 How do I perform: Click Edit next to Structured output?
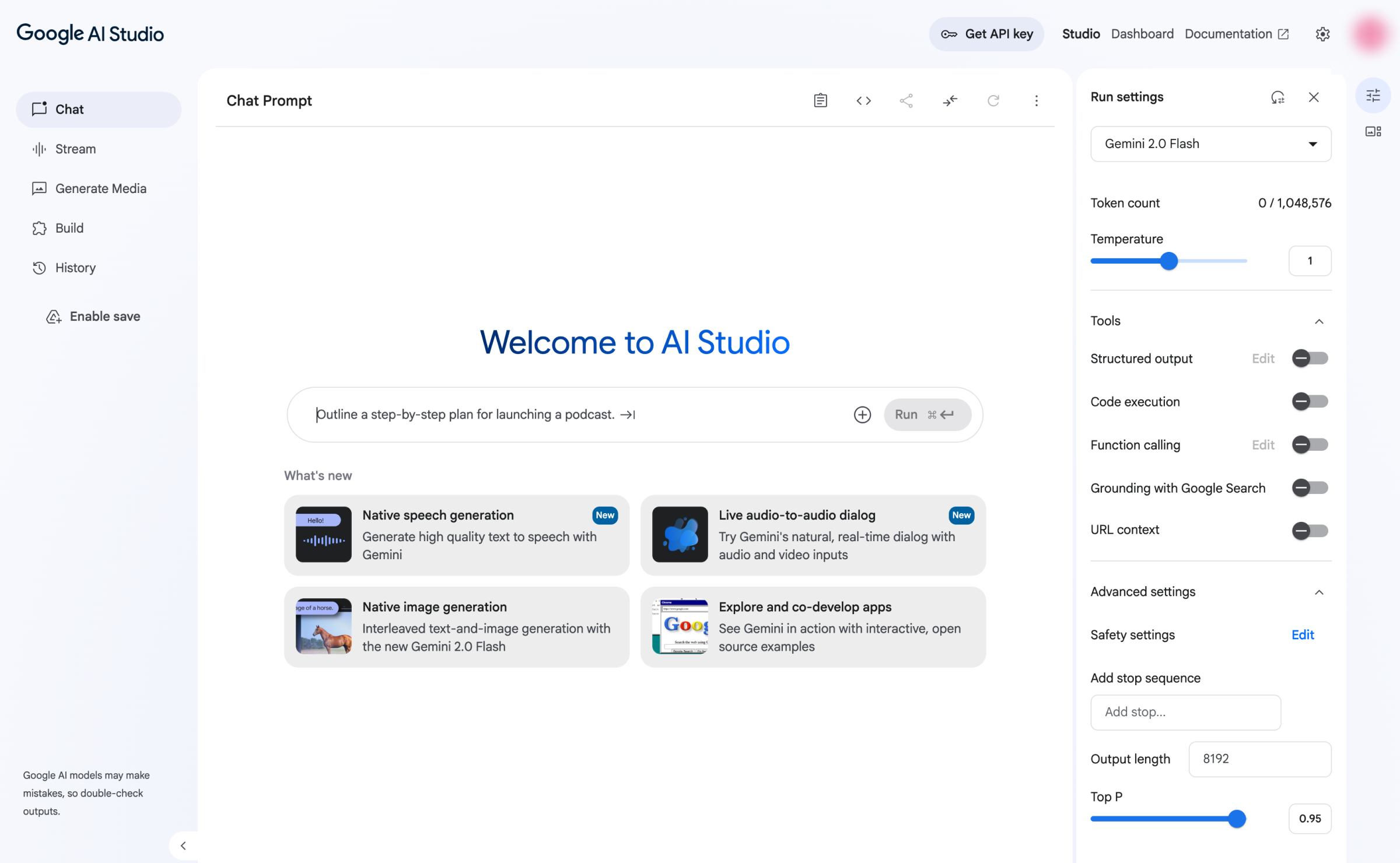pyautogui.click(x=1263, y=359)
